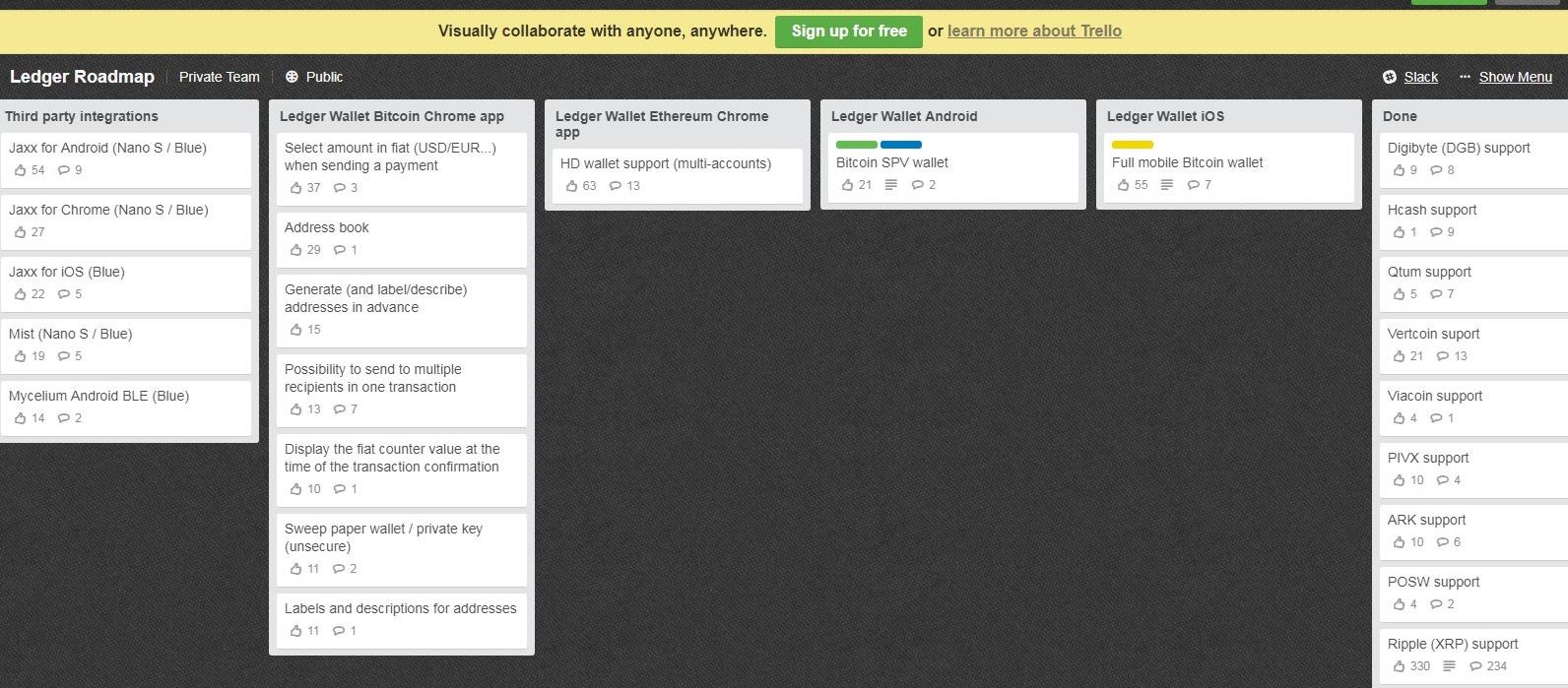Open HD wallet support (multi-accounts) card
Image resolution: width=1568 pixels, height=688 pixels.
click(678, 176)
